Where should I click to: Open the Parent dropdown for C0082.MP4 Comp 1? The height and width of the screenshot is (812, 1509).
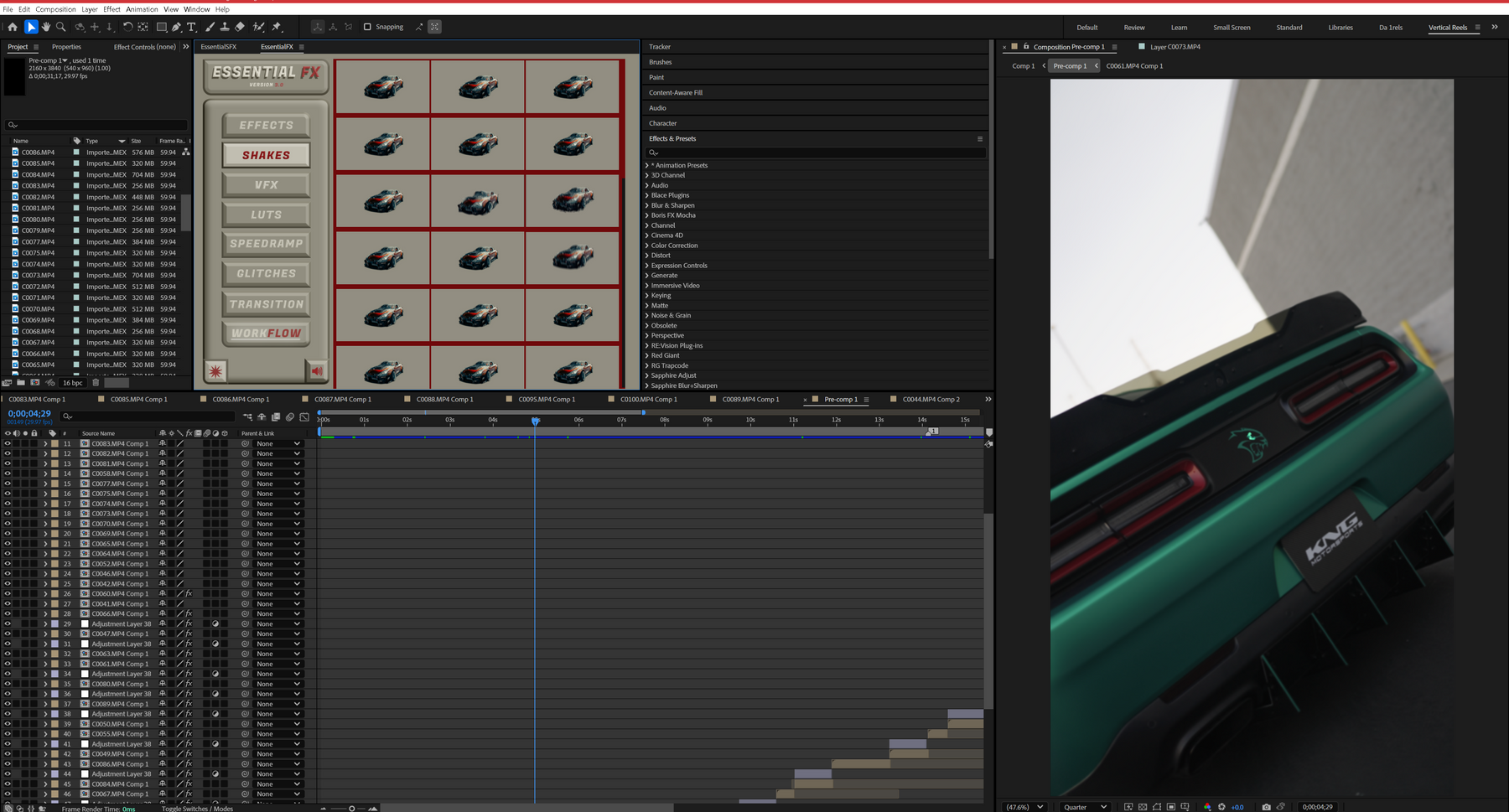277,453
